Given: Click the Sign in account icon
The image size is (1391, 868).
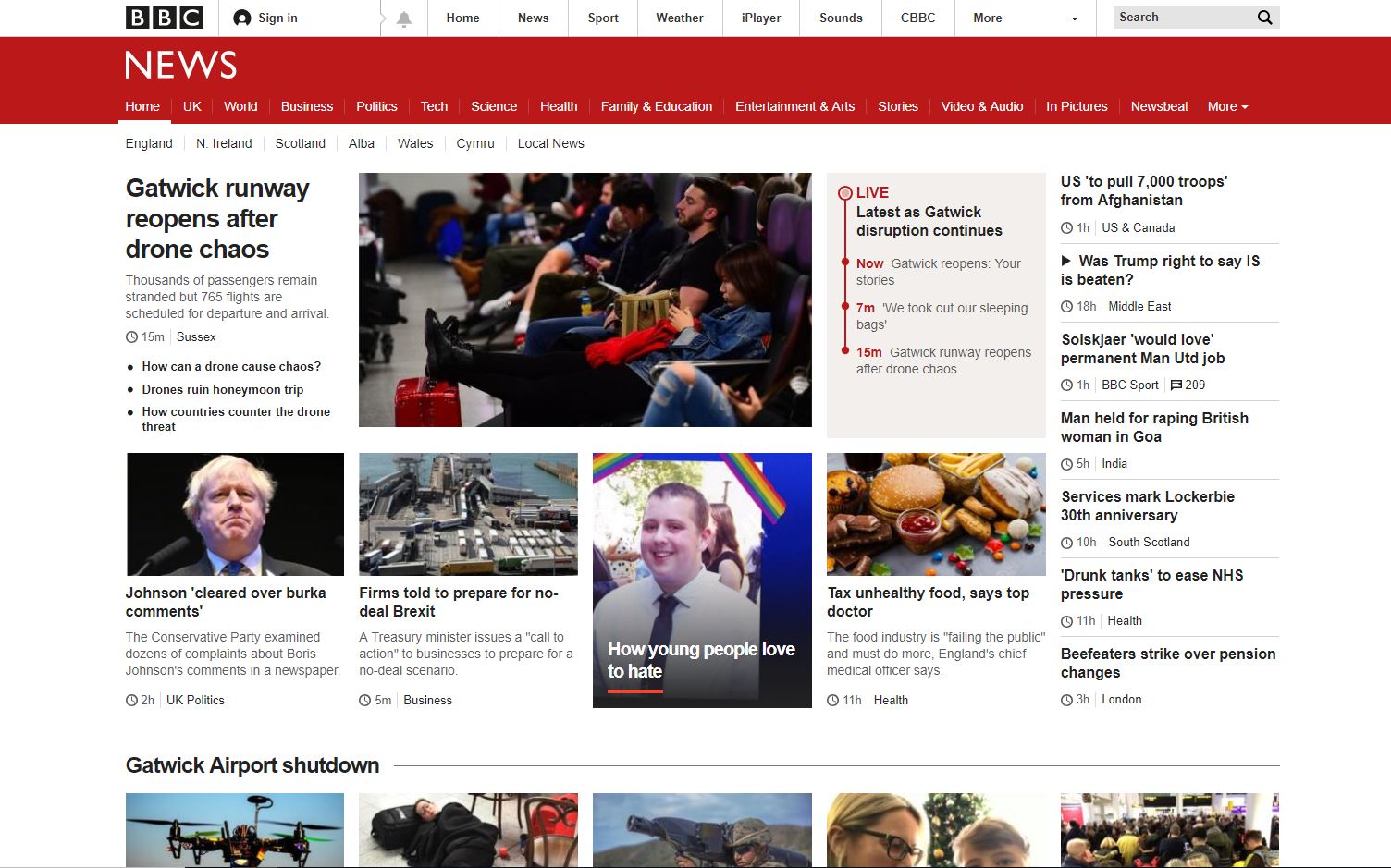Looking at the screenshot, I should [242, 18].
